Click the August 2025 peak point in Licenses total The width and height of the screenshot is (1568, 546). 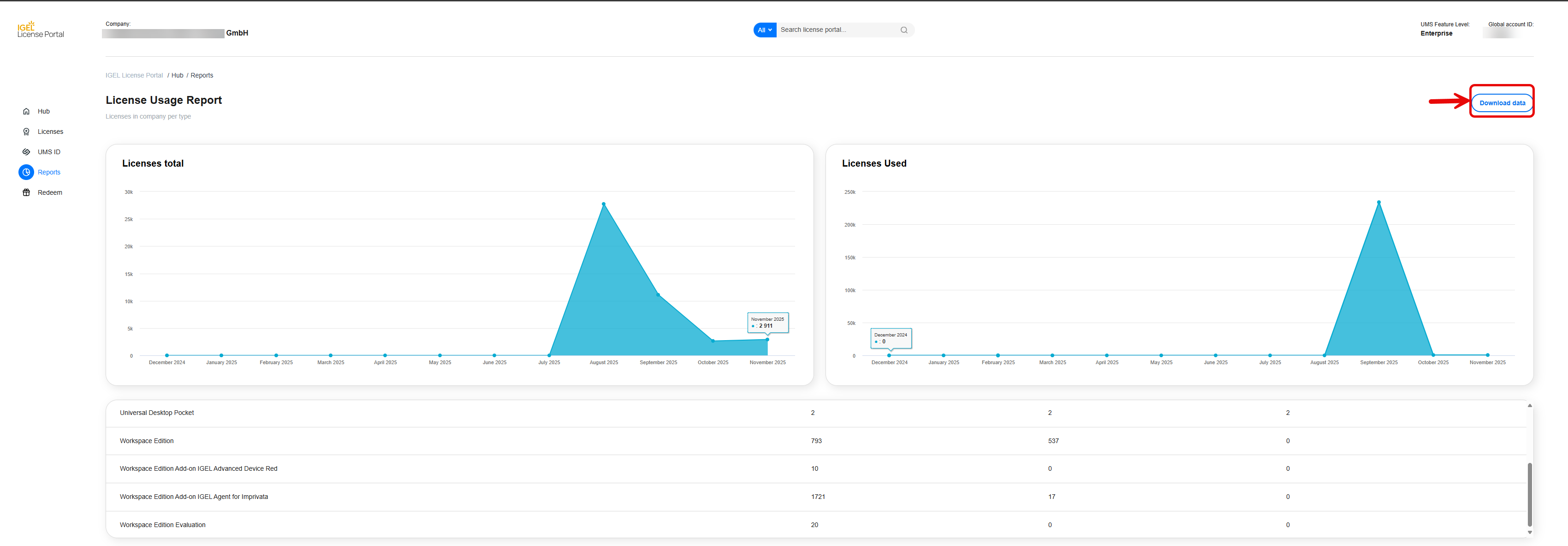[603, 204]
